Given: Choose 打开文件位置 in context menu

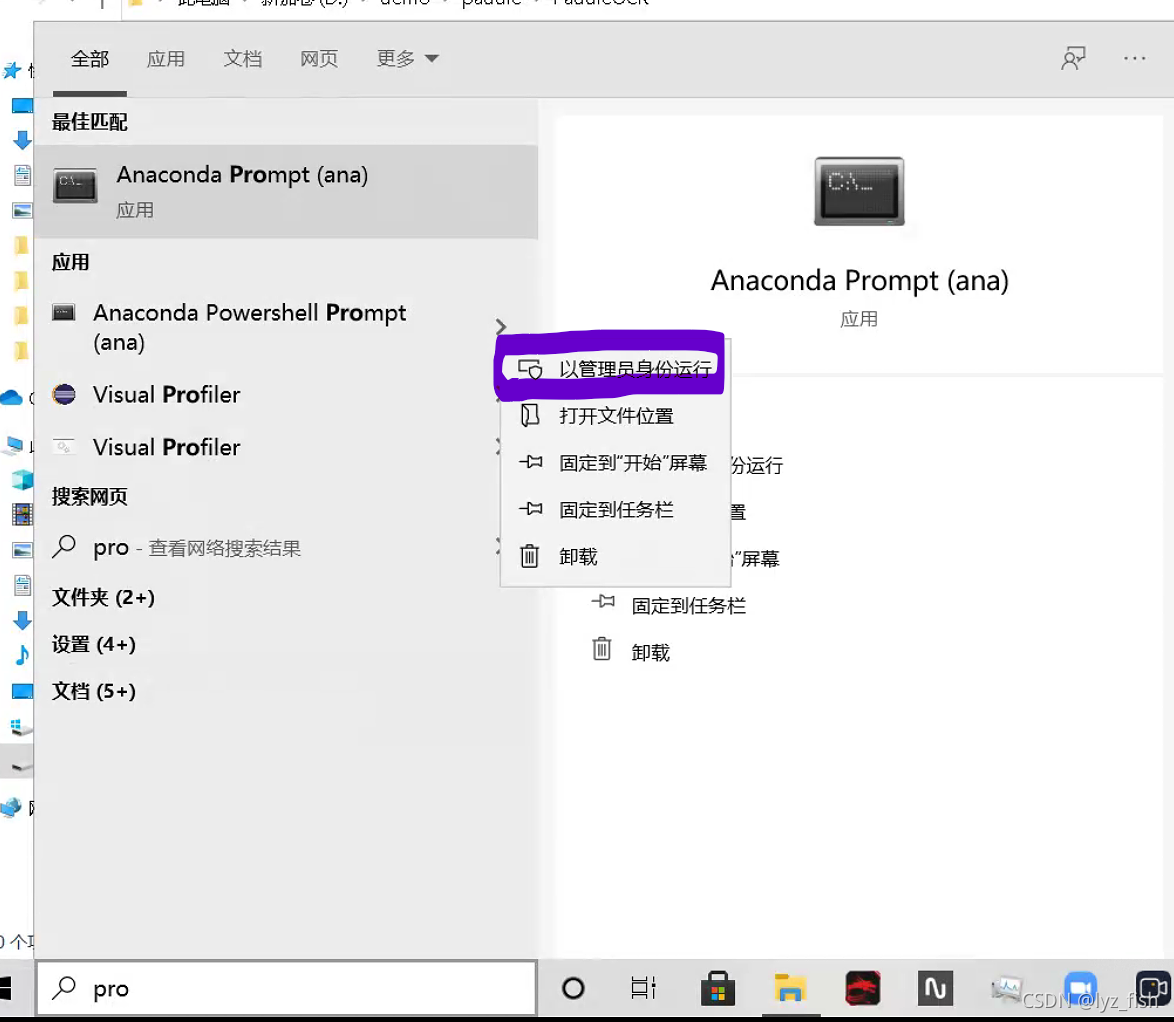Looking at the screenshot, I should pos(615,416).
